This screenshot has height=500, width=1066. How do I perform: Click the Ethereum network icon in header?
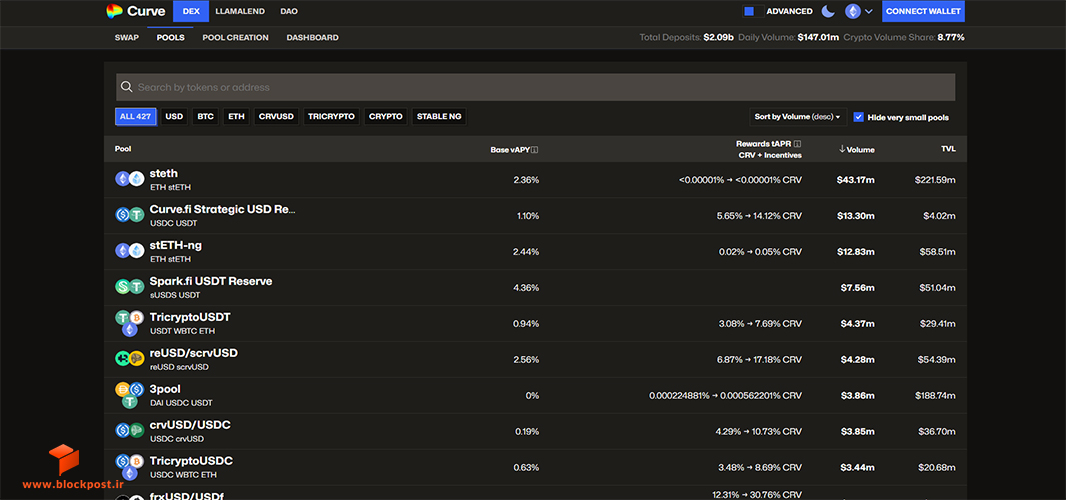tap(853, 11)
